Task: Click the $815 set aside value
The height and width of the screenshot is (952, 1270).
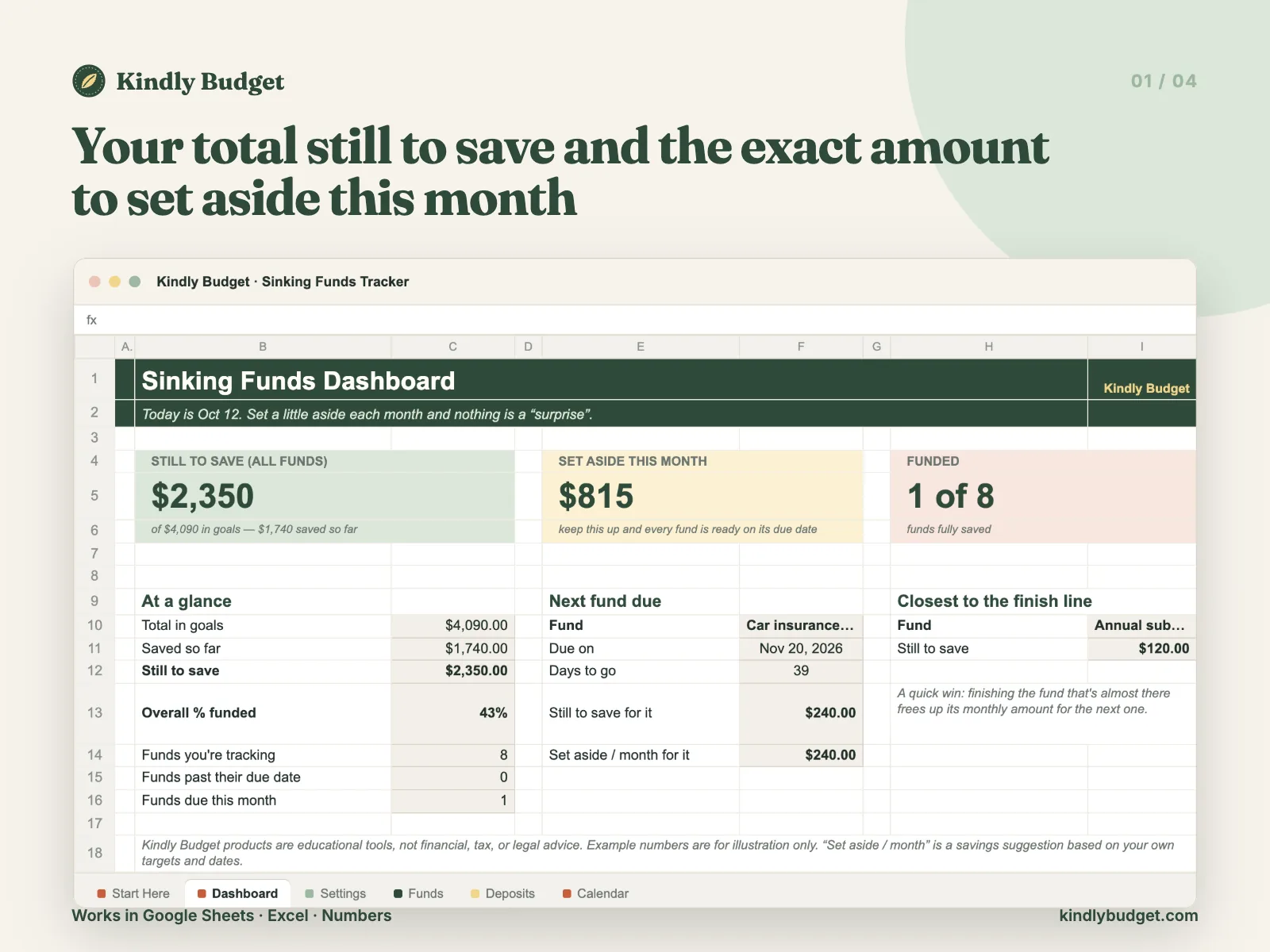Action: pyautogui.click(x=596, y=497)
